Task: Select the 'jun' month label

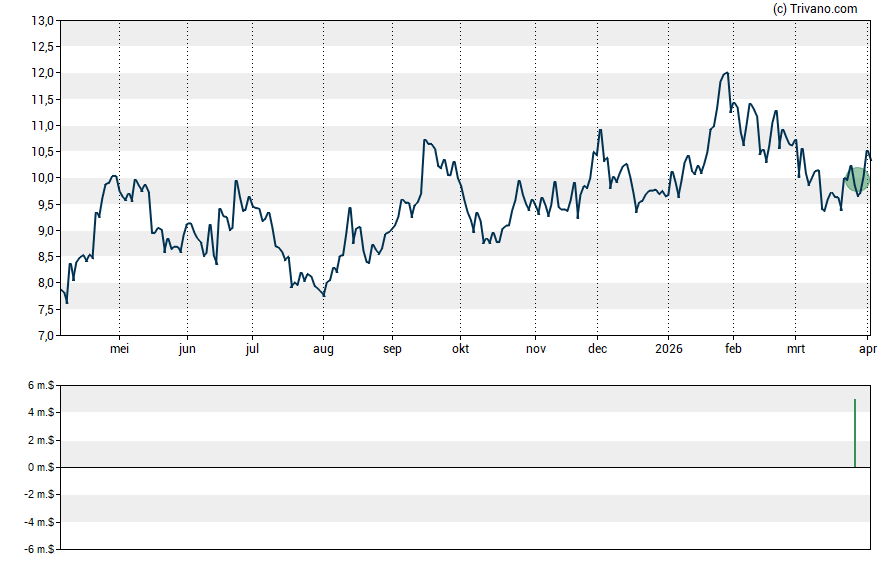Action: [x=187, y=349]
